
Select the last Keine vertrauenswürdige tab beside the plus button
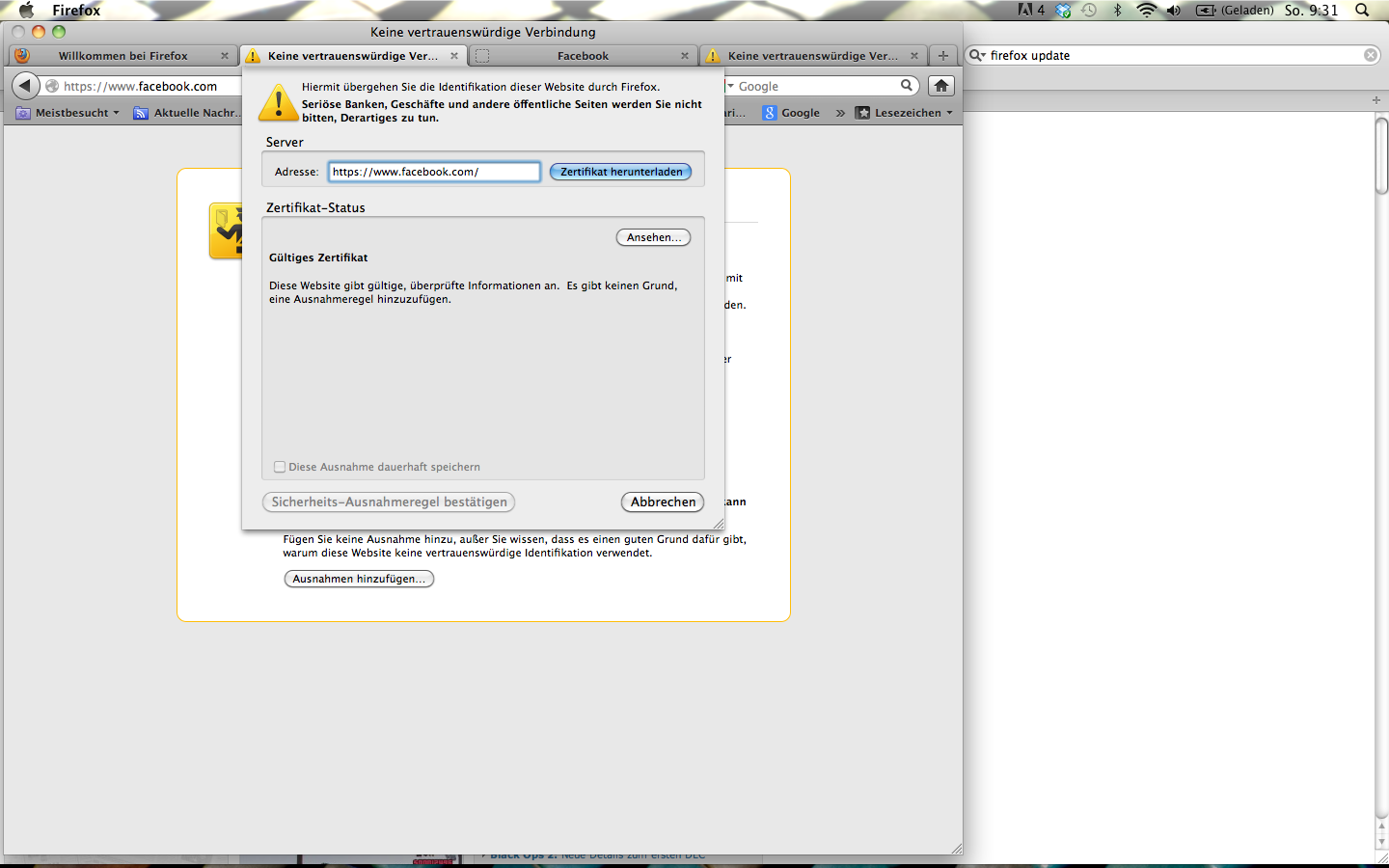[x=812, y=56]
